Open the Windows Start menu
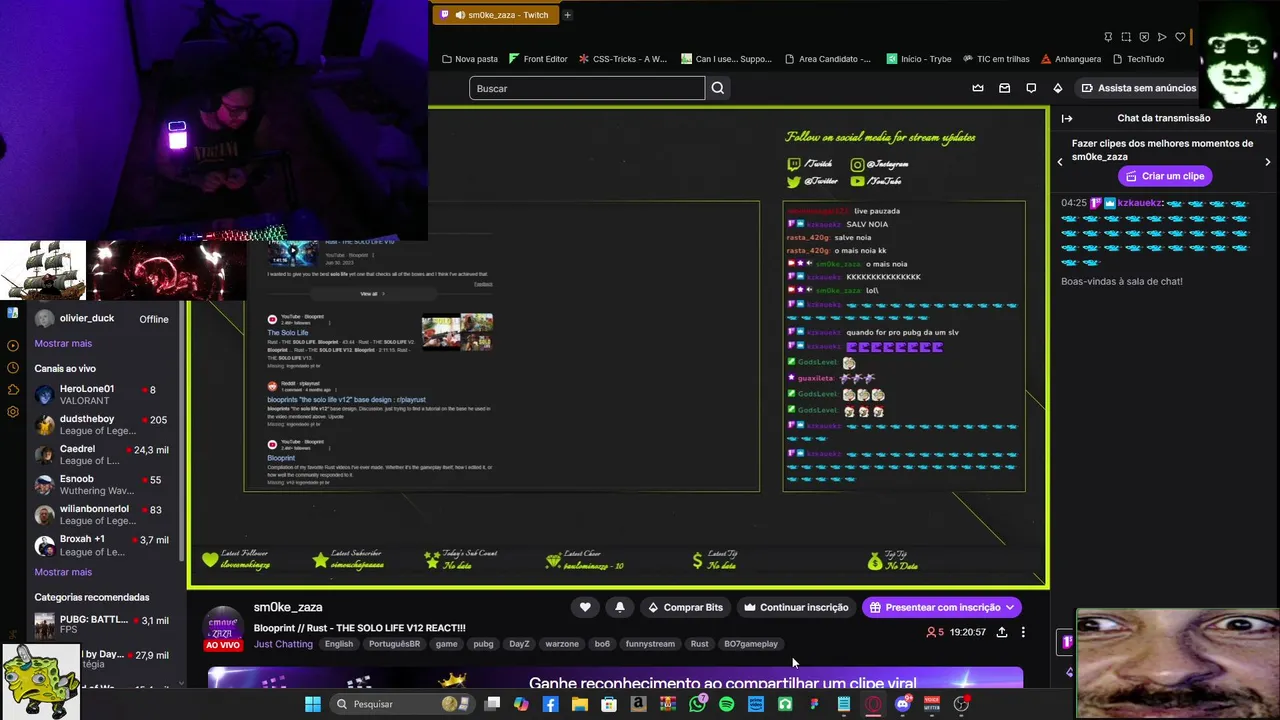1280x720 pixels. 313,704
